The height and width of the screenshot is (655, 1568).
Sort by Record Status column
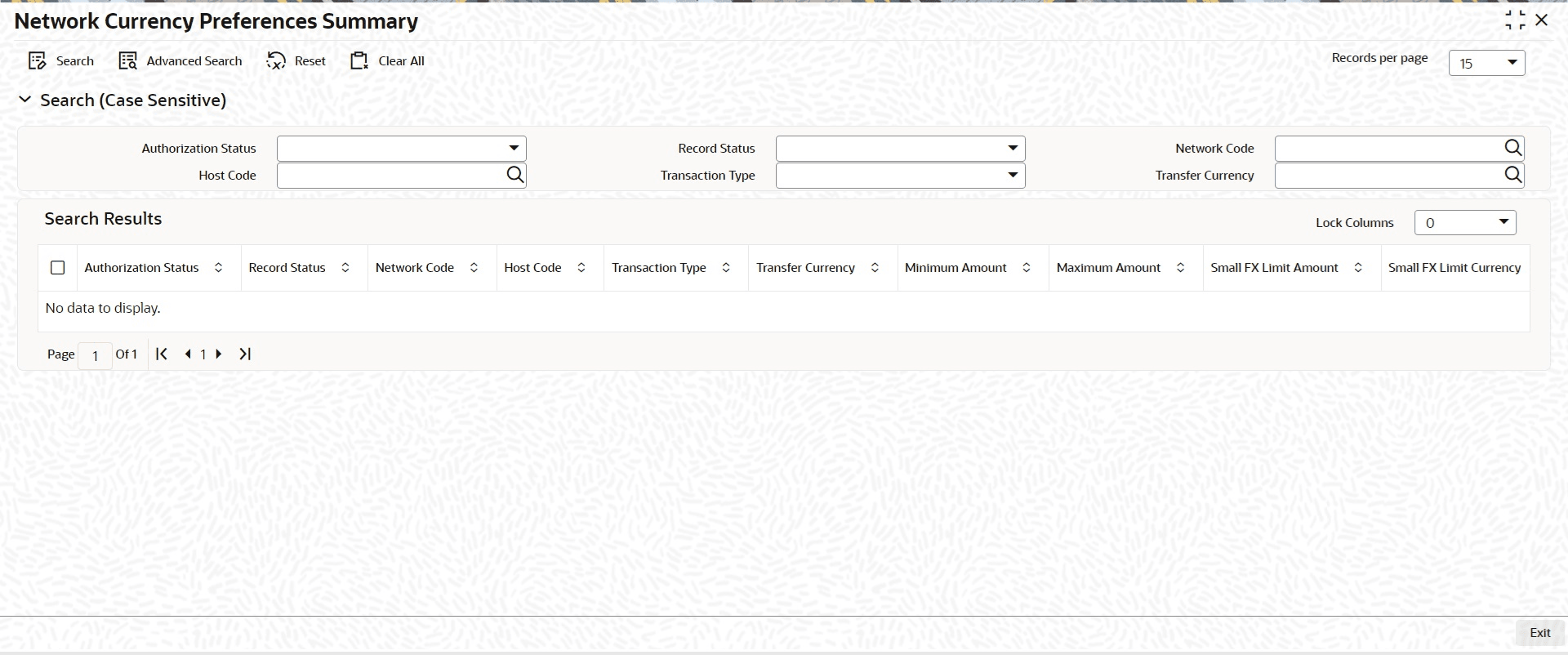point(345,268)
